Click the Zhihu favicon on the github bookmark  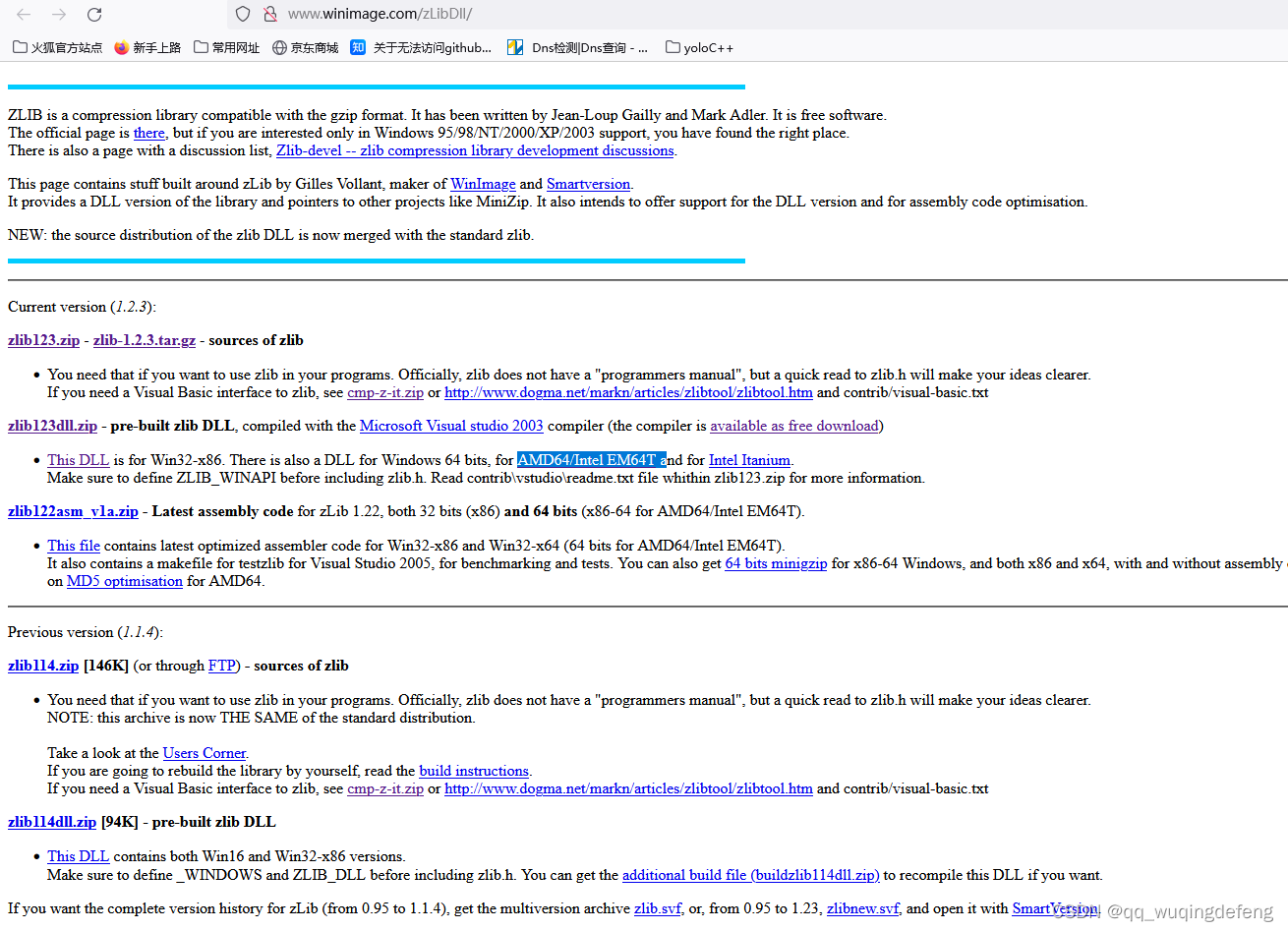358,46
